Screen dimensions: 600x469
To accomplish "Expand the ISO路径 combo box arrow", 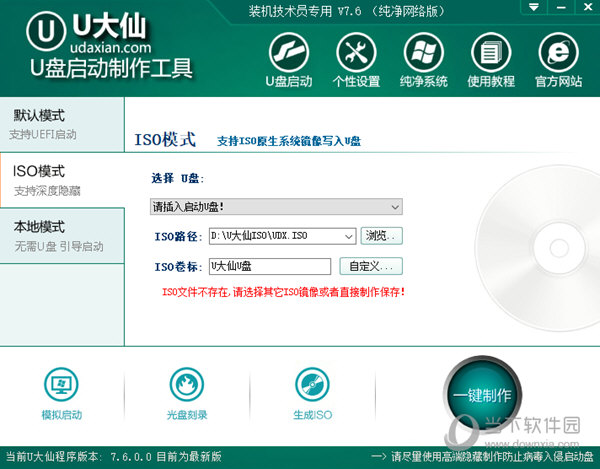I will (348, 236).
